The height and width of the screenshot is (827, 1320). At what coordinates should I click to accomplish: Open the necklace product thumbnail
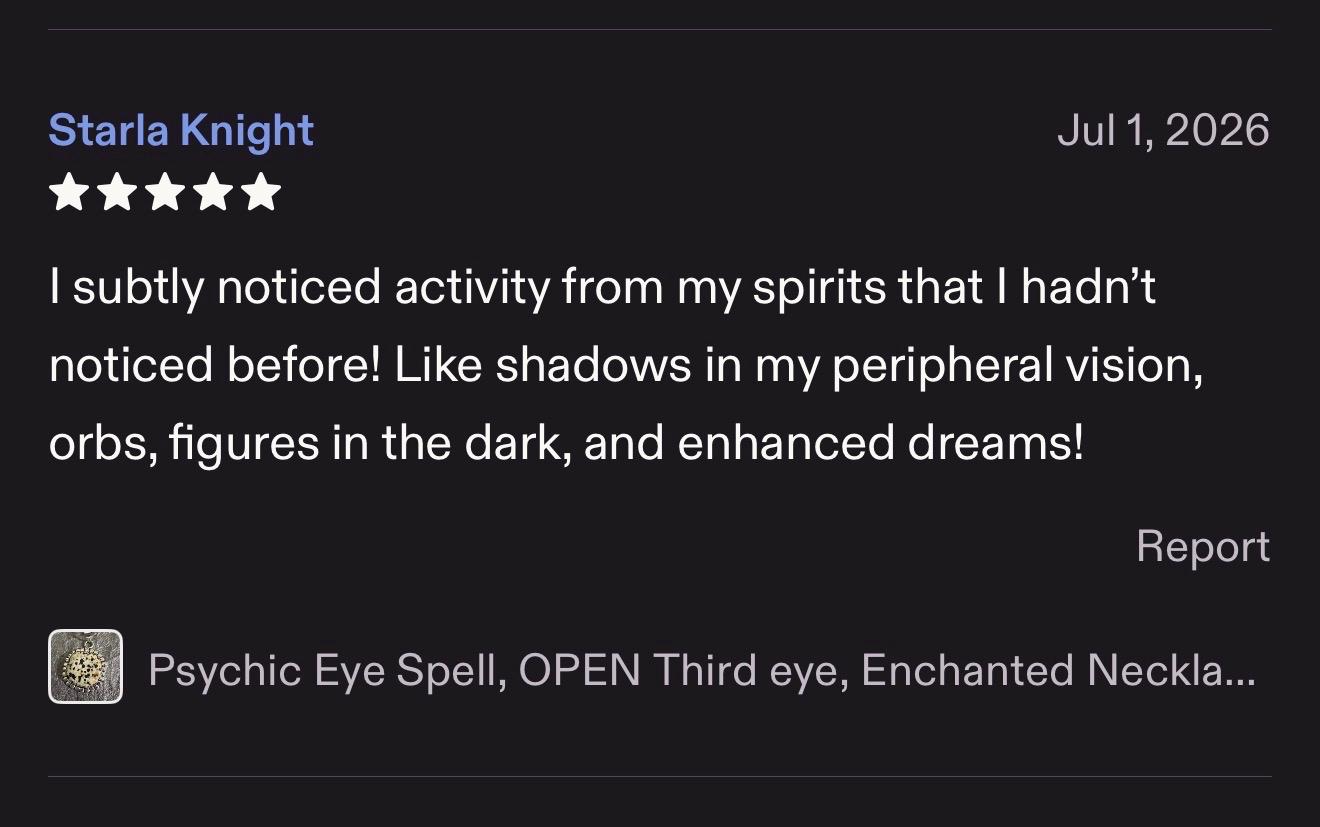point(86,666)
